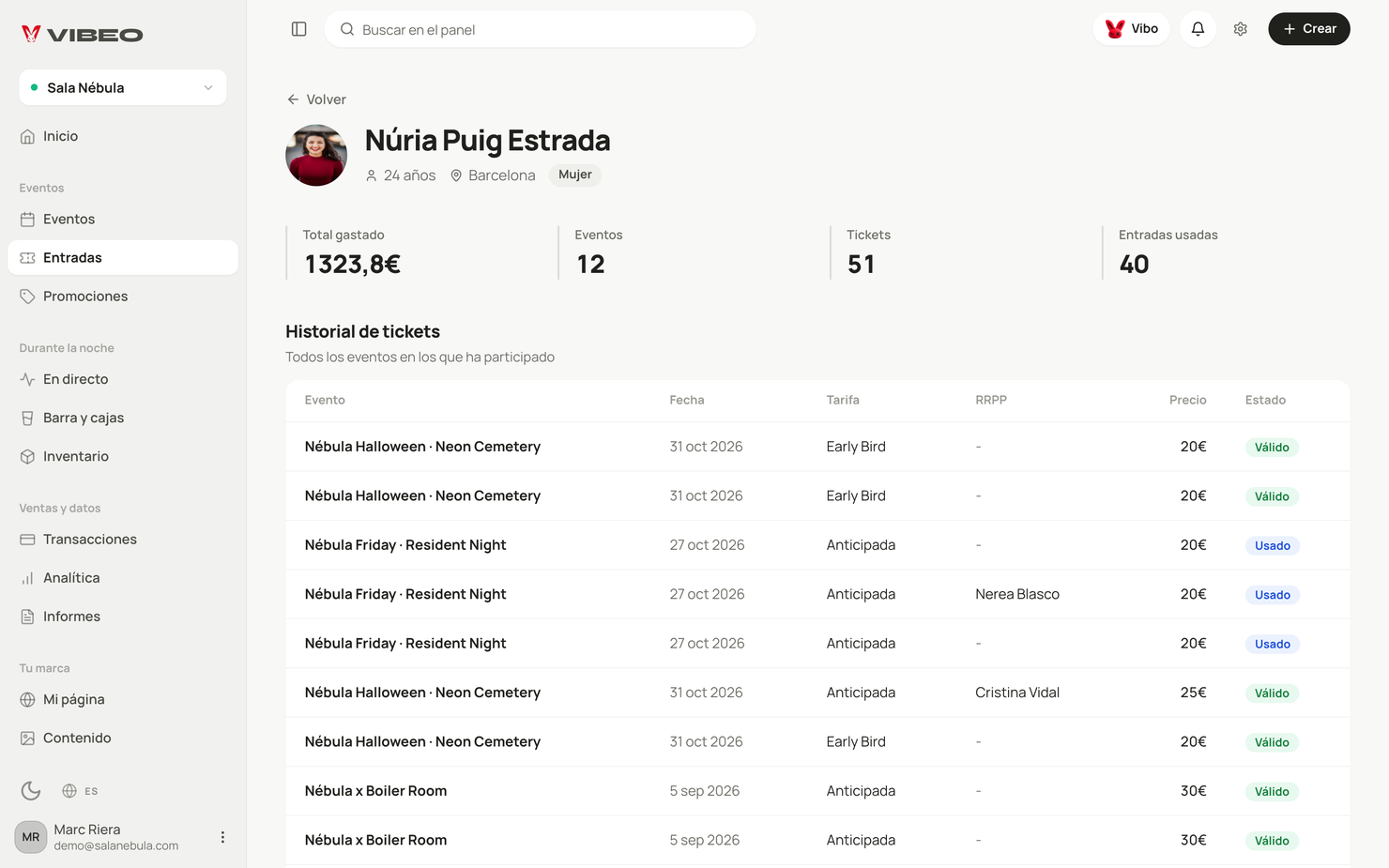Click the Mujer badge
The width and height of the screenshot is (1389, 868).
click(x=575, y=175)
